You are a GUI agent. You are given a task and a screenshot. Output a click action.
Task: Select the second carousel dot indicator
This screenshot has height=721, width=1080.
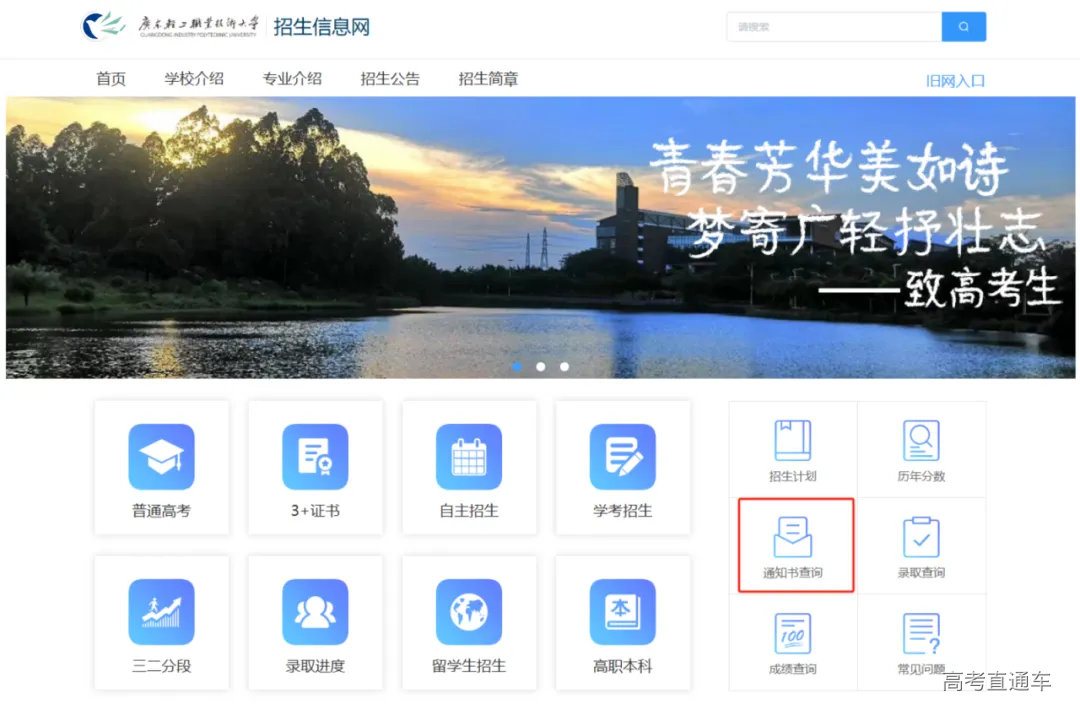tap(540, 367)
